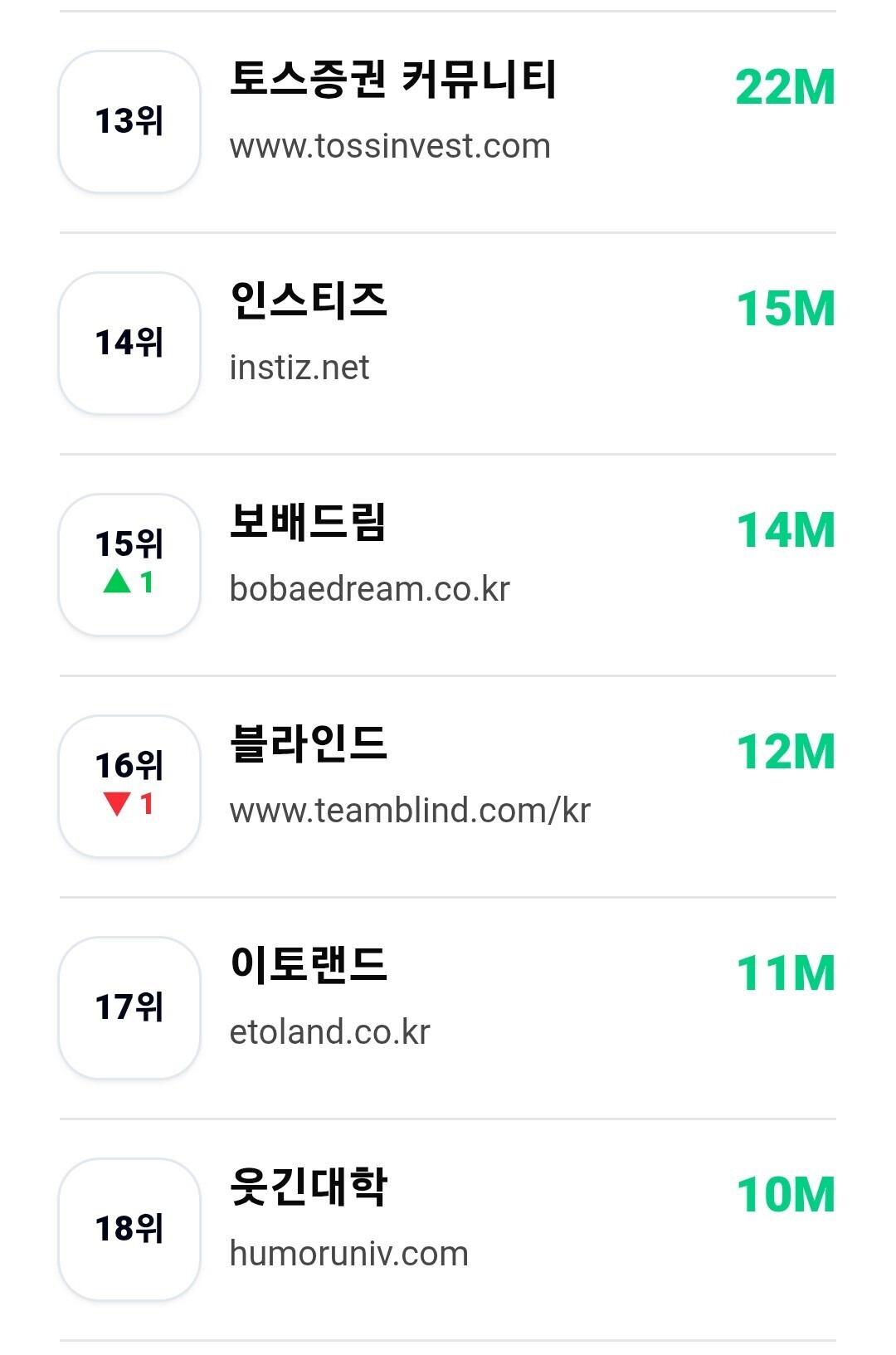Tap the 13위 rank badge

click(129, 122)
